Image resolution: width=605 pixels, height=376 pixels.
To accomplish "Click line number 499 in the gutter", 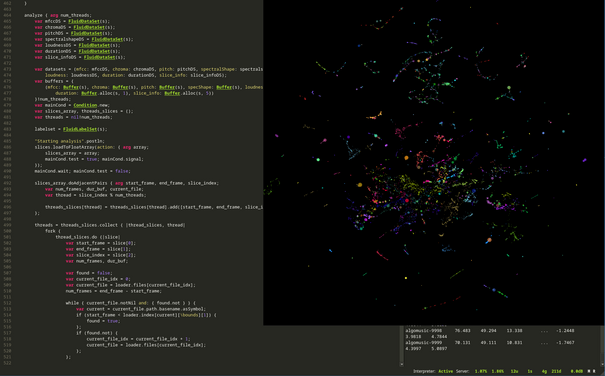I will click(x=7, y=225).
